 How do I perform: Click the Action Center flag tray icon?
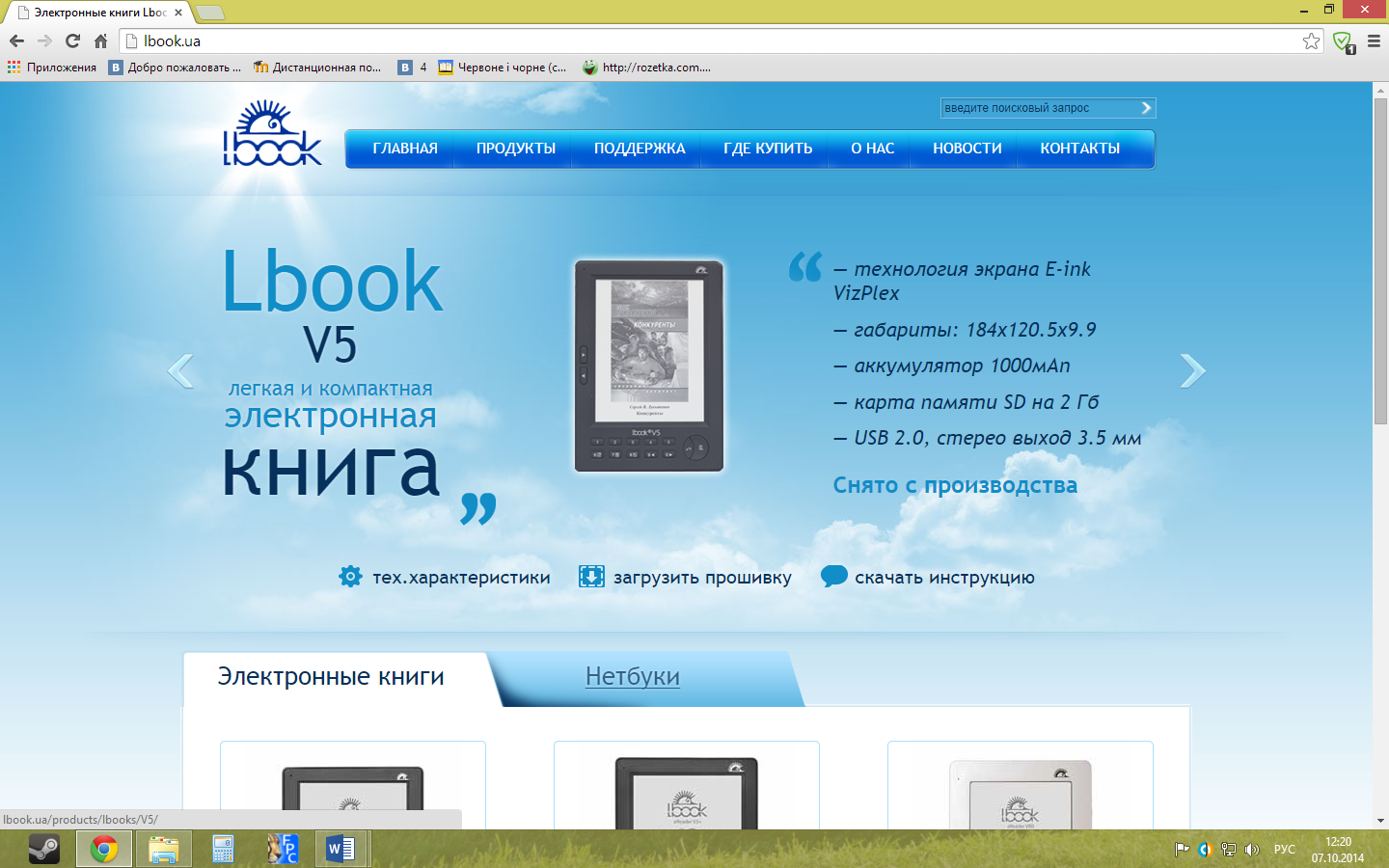coord(1182,850)
